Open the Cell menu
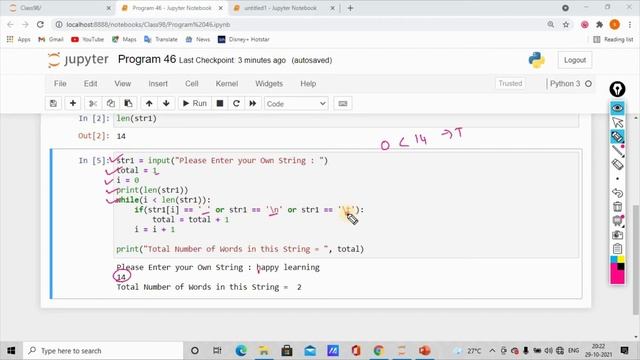Image resolution: width=640 pixels, height=360 pixels. click(191, 84)
